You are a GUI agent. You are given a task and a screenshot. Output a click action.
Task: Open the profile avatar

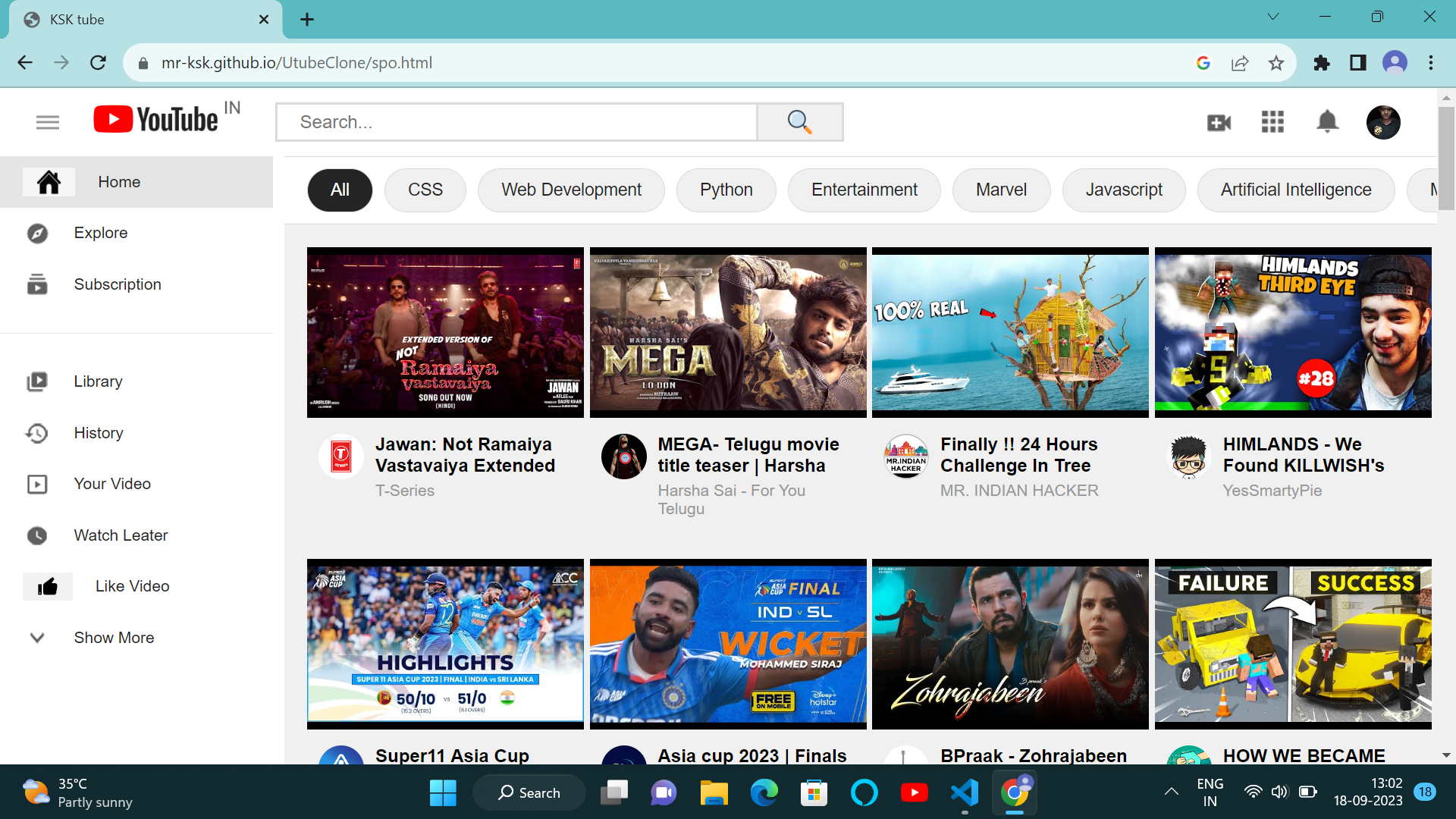click(1383, 122)
